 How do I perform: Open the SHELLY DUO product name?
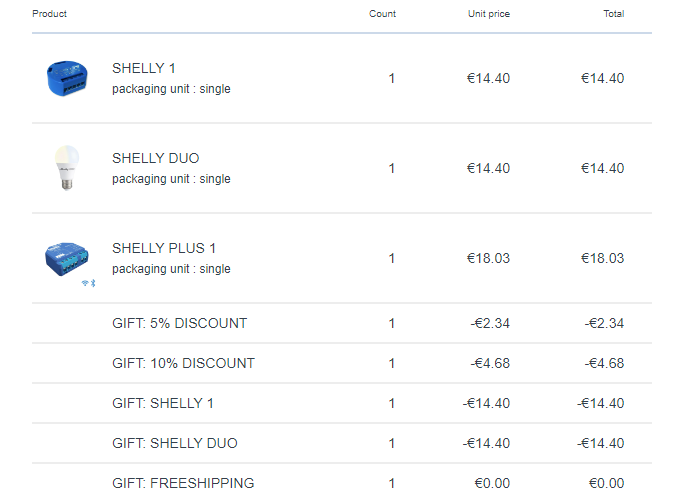click(x=156, y=158)
